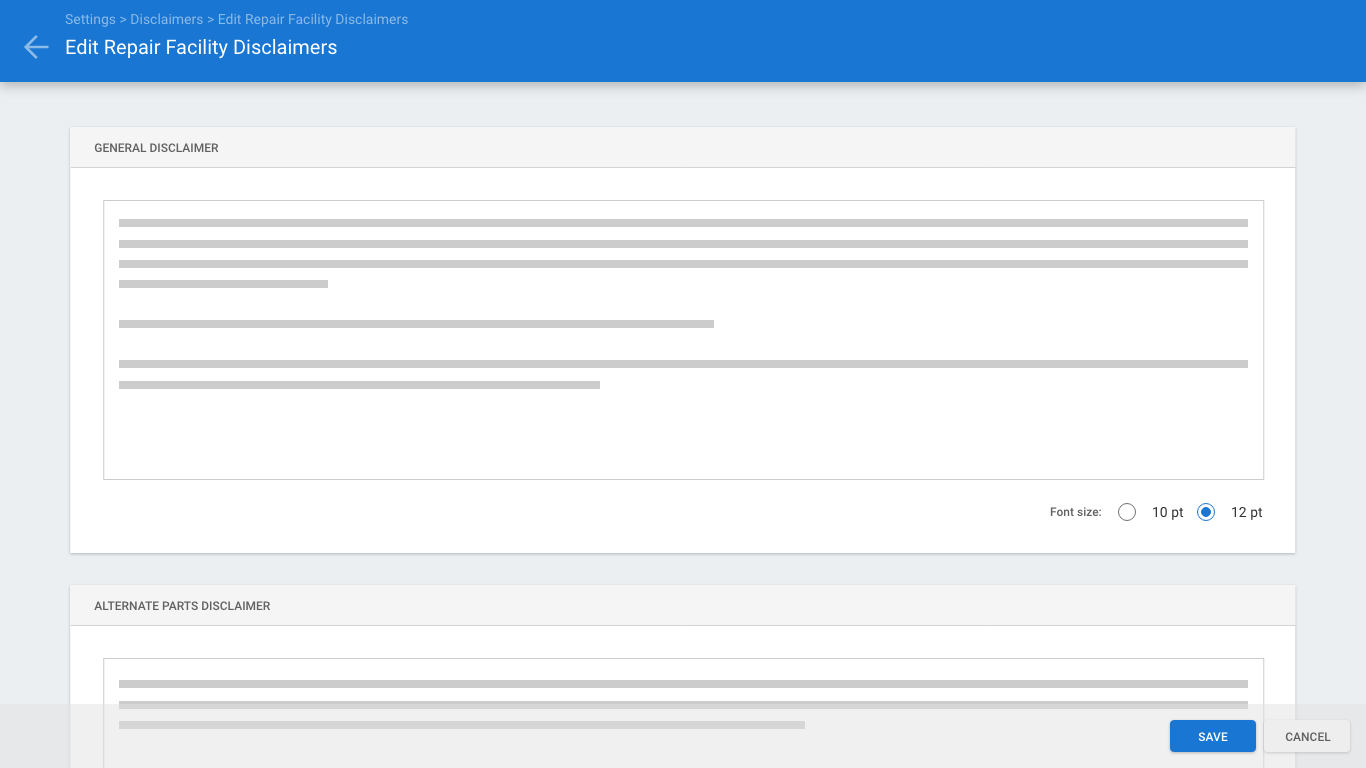
Task: Click the General Disclaimer section header
Action: [x=156, y=148]
